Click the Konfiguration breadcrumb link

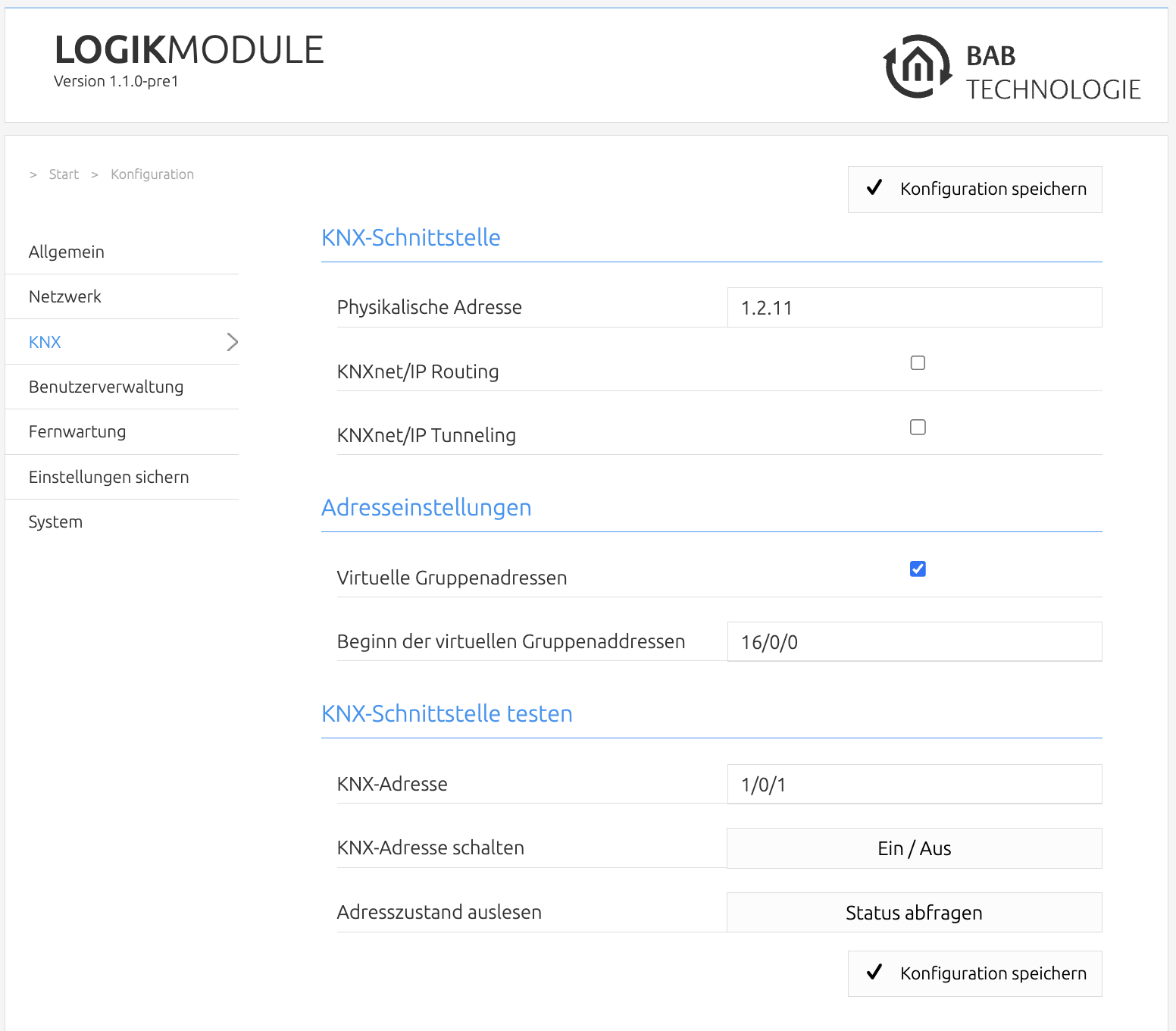pos(152,174)
